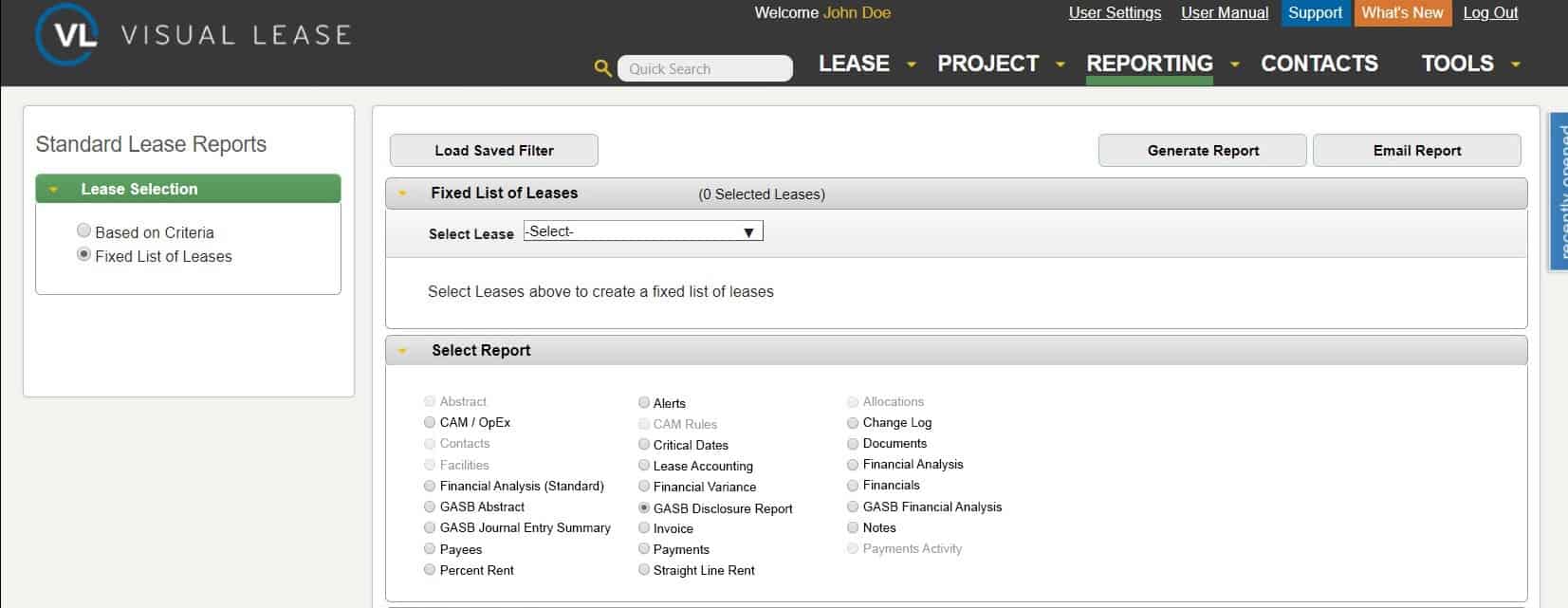This screenshot has height=608, width=1568.
Task: Click the Email Report button
Action: (x=1417, y=150)
